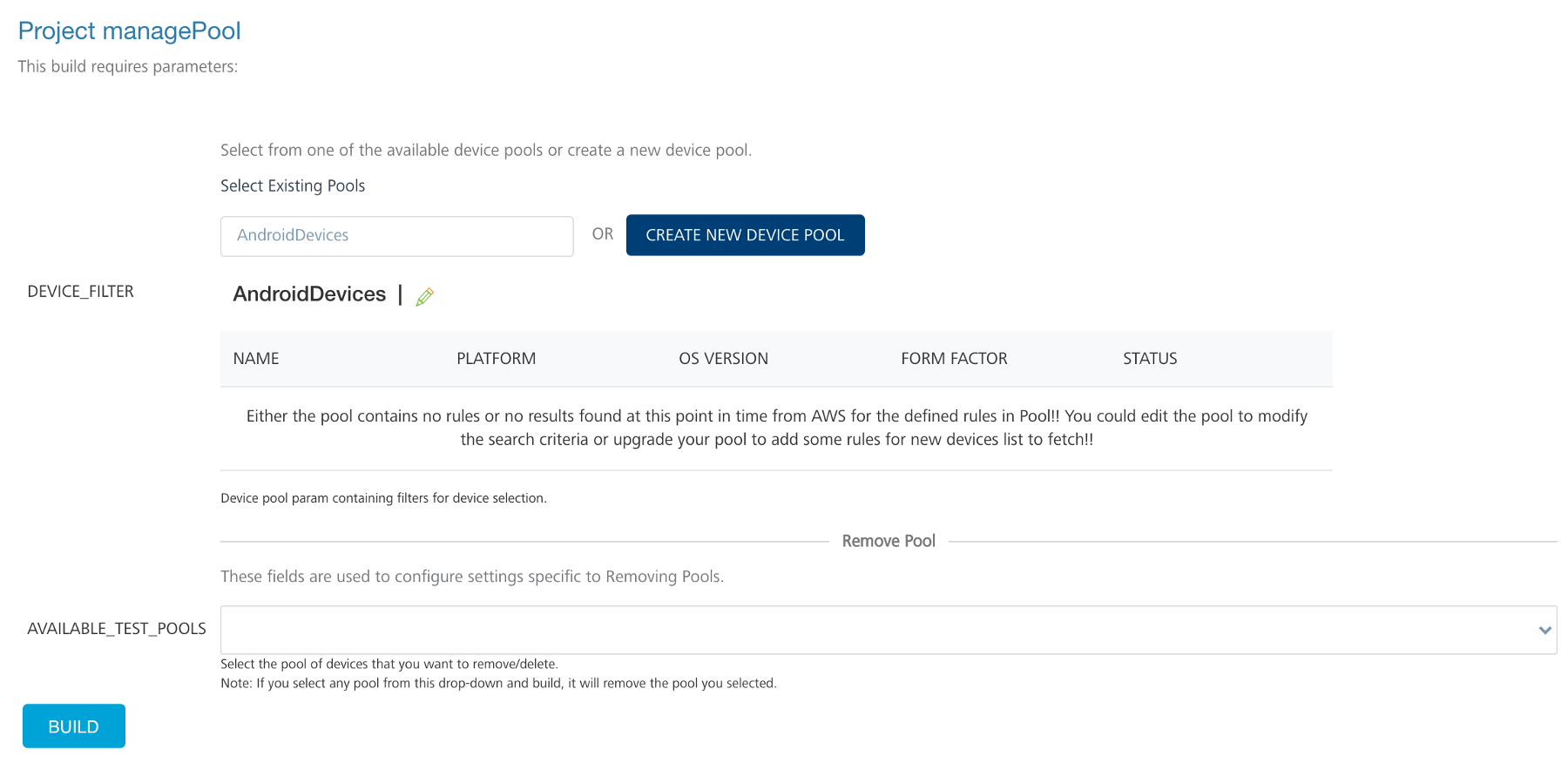The width and height of the screenshot is (1568, 763).
Task: Click the Select Existing Pools label
Action: 293,186
